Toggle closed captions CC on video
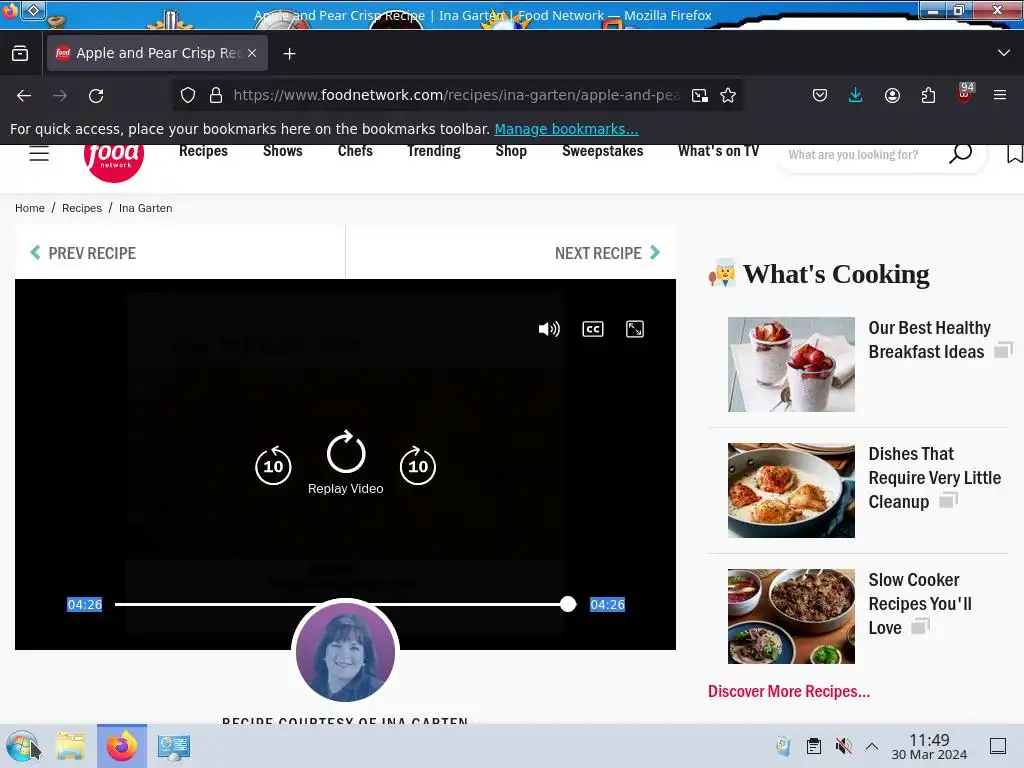The image size is (1024, 768). pos(592,329)
